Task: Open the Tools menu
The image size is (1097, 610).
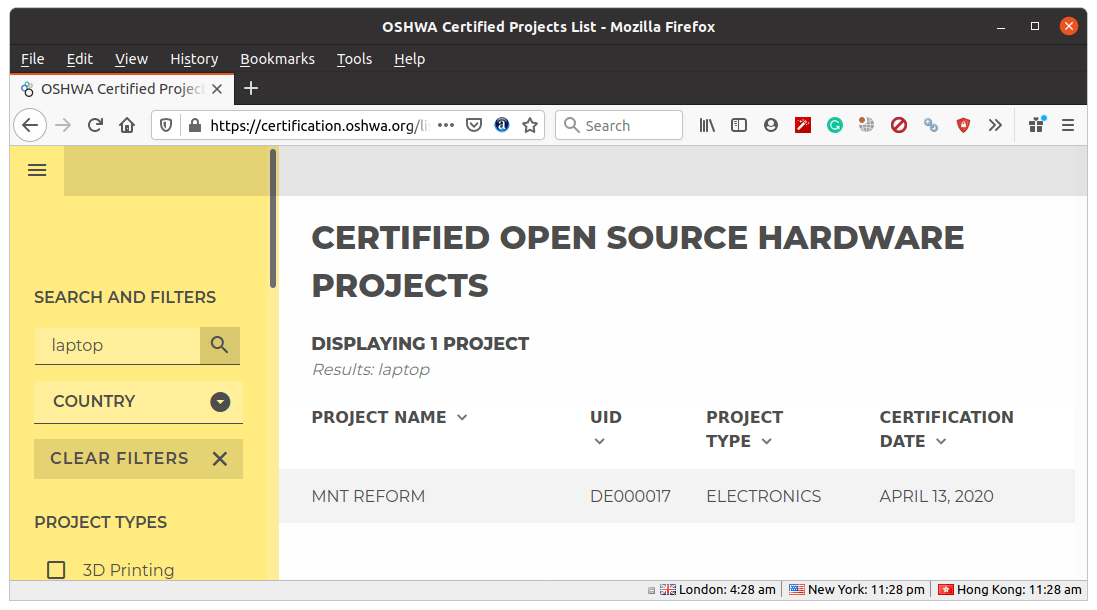Action: coord(355,59)
